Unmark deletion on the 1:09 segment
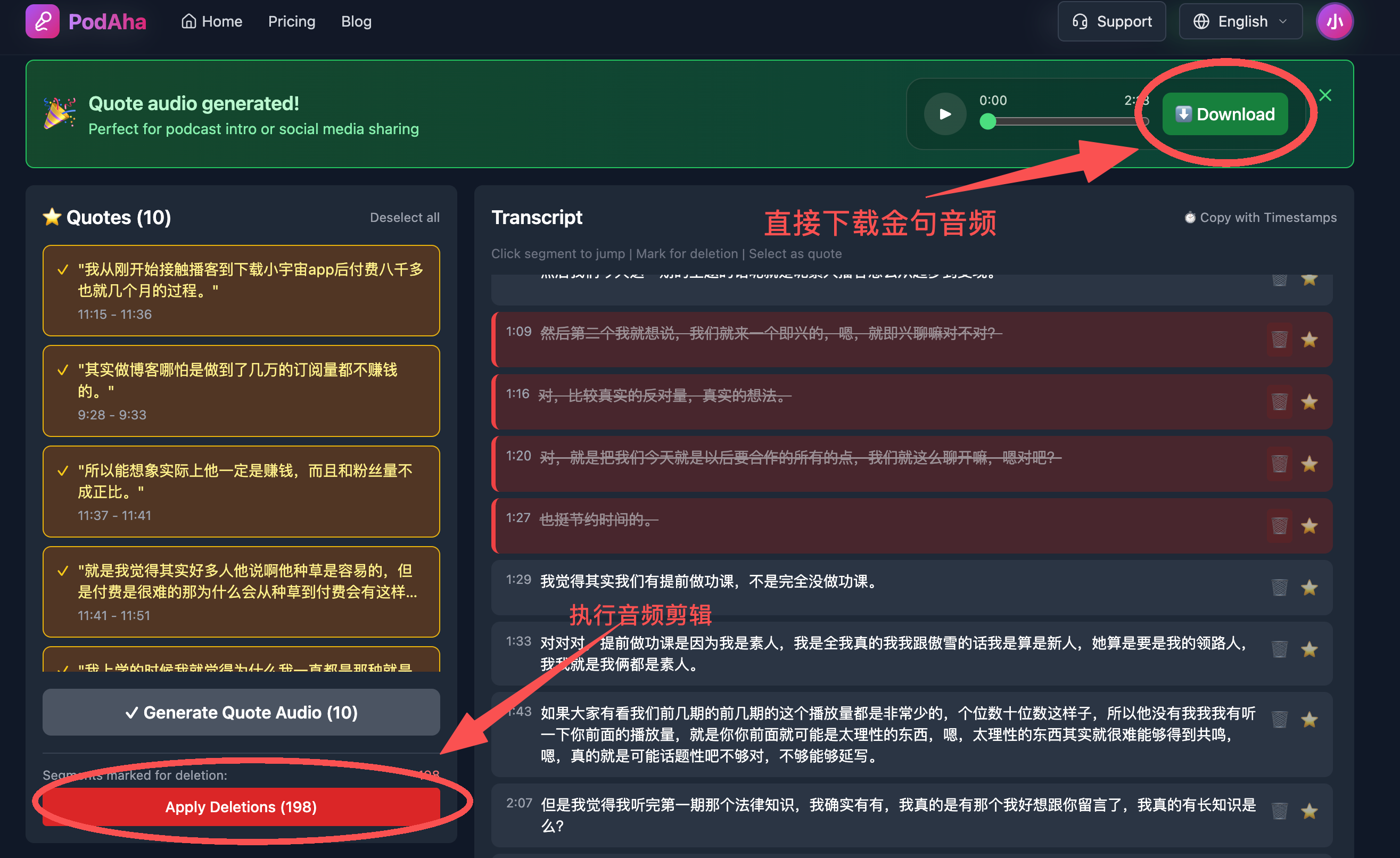This screenshot has height=858, width=1400. coord(1279,340)
